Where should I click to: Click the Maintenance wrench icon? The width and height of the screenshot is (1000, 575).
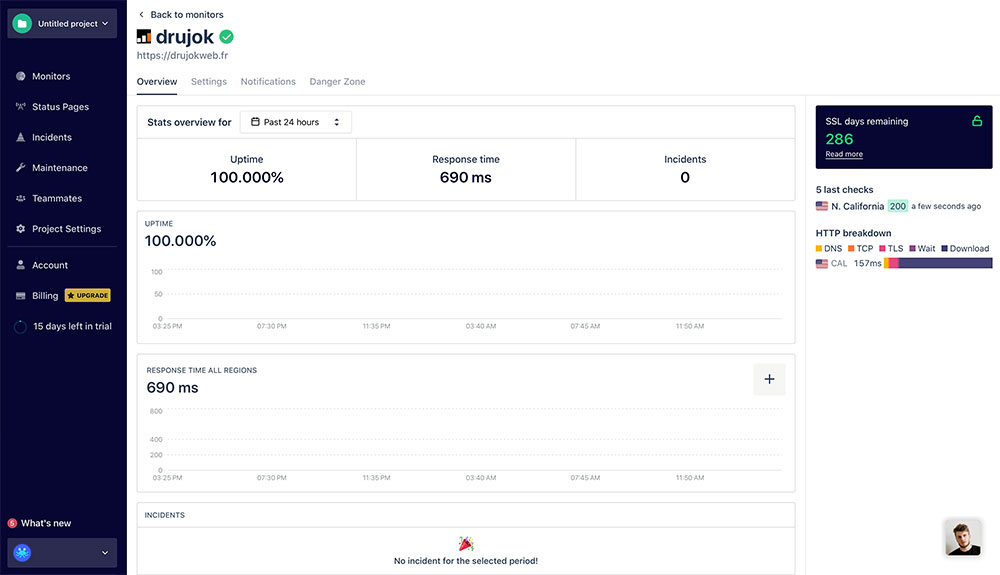click(x=20, y=168)
